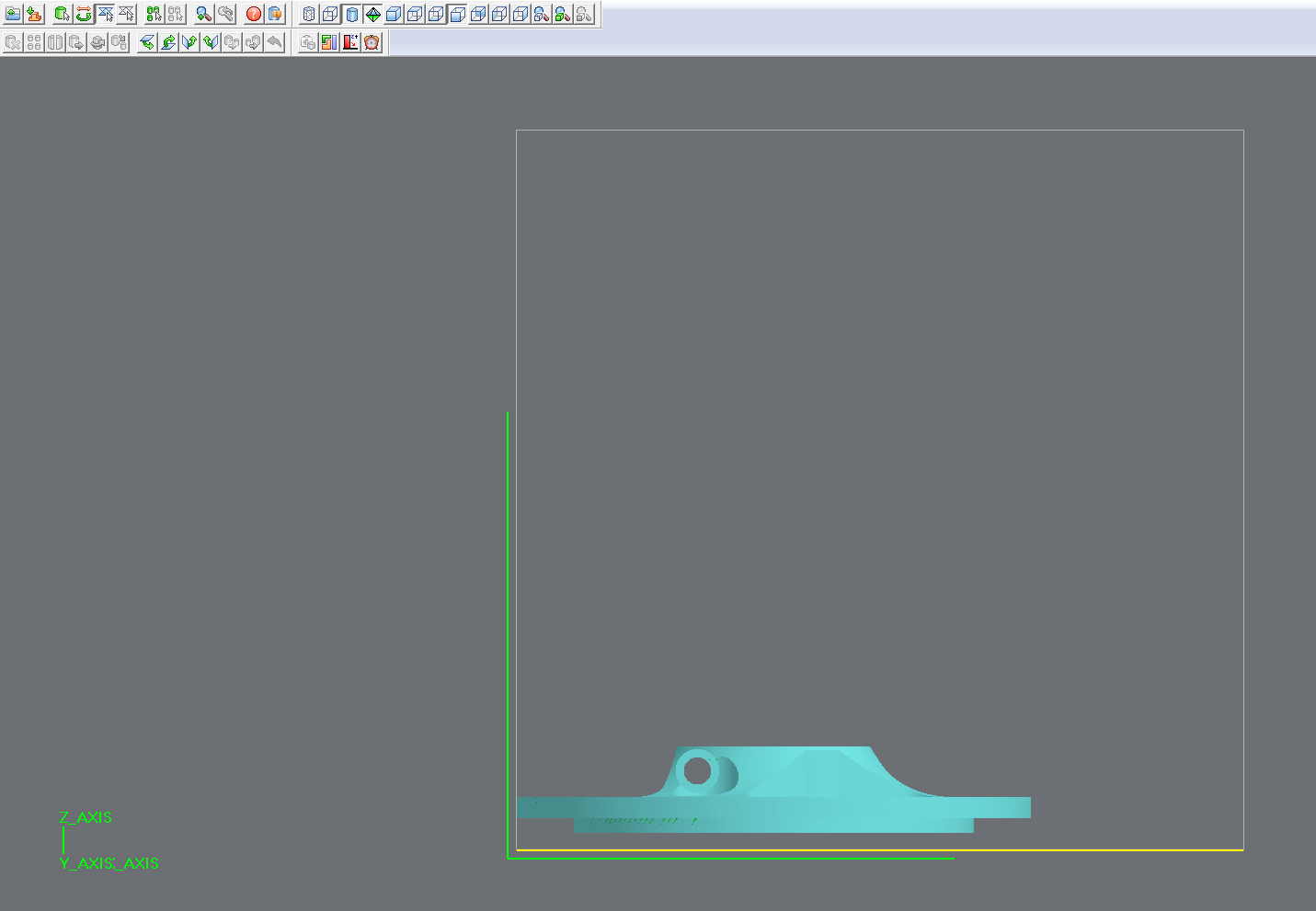Activate the rotate tool with green circular arrow
1316x911 pixels.
(84, 14)
